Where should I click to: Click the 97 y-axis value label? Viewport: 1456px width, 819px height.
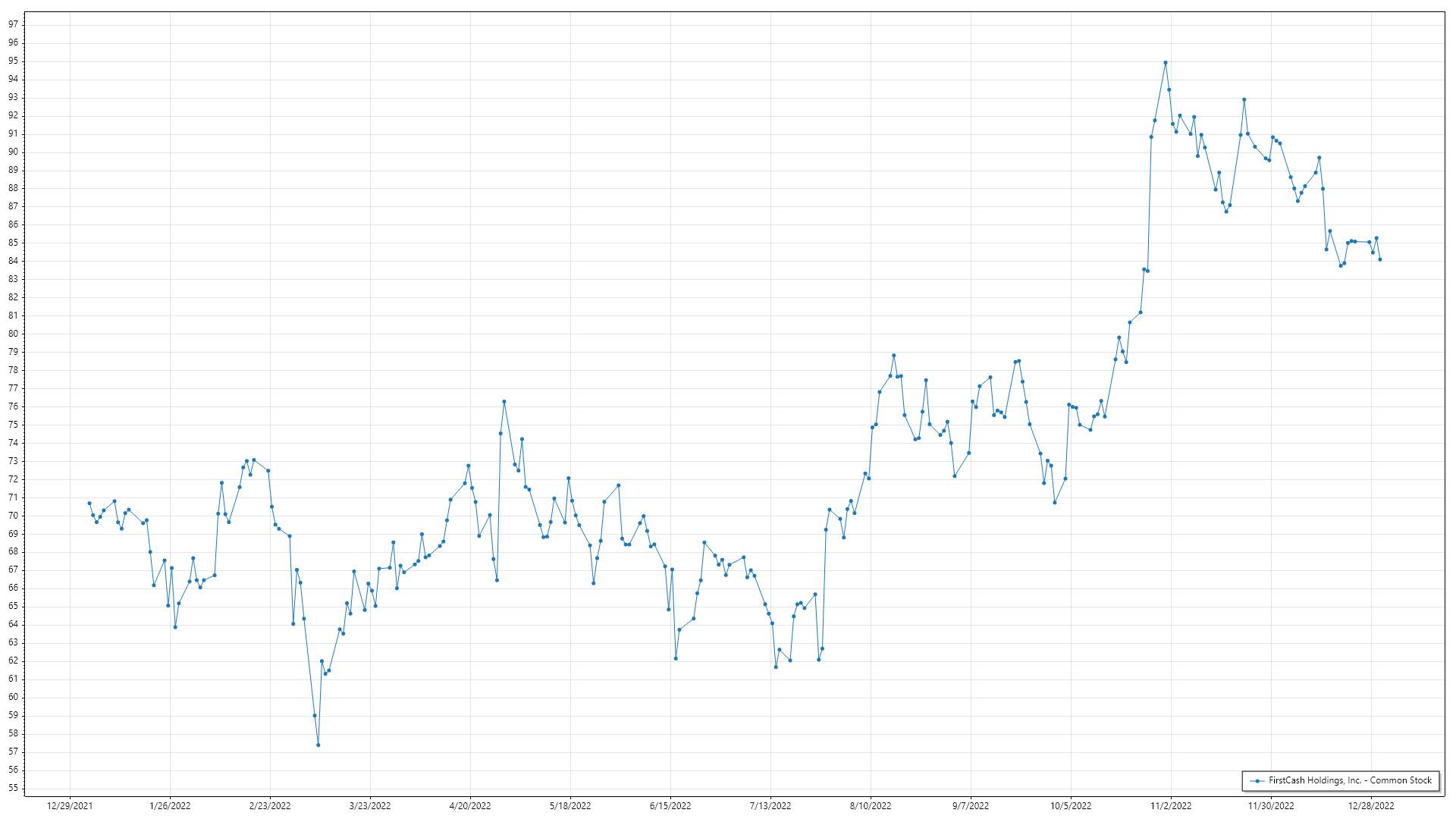(x=14, y=24)
